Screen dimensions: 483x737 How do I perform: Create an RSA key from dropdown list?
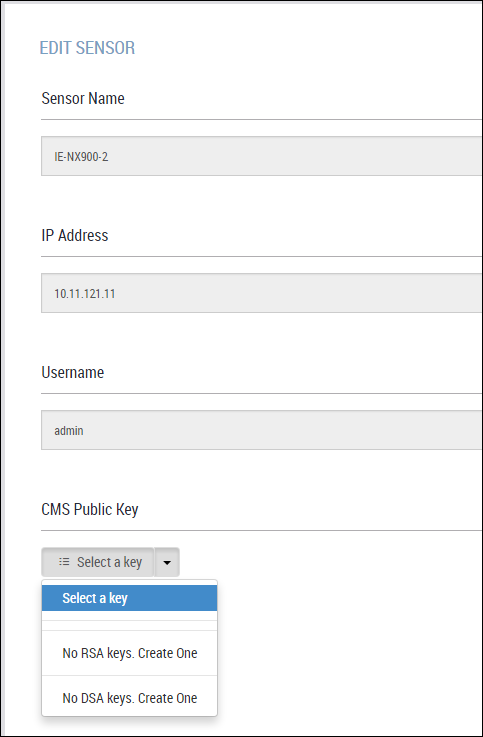click(130, 653)
